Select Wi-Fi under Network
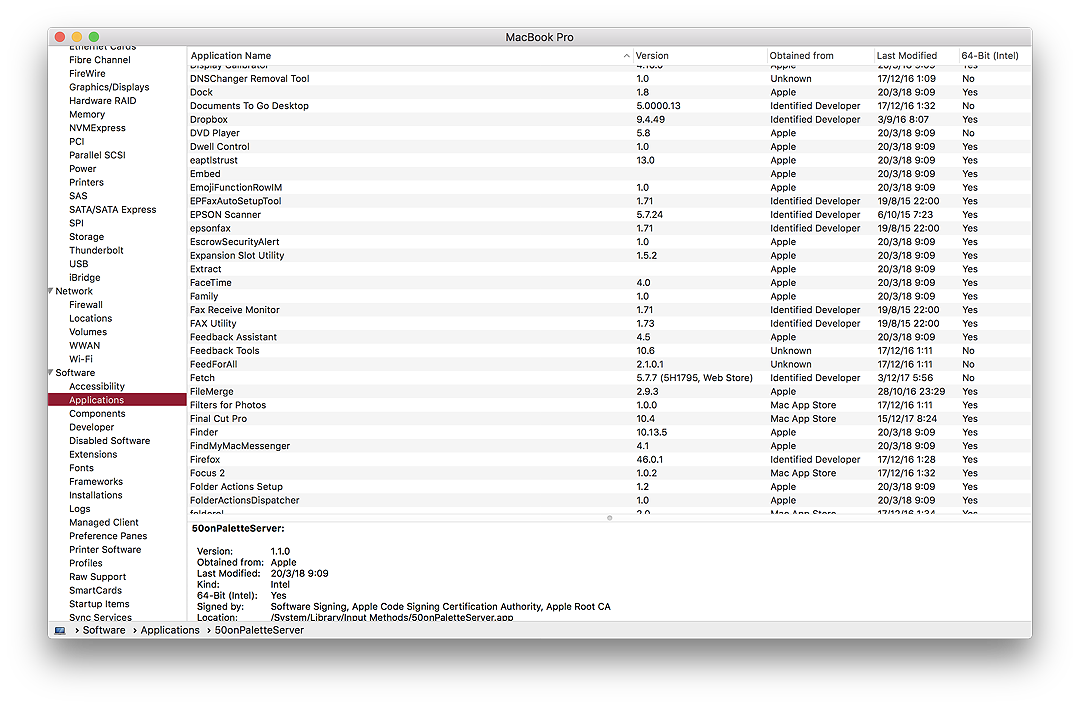 coord(81,359)
